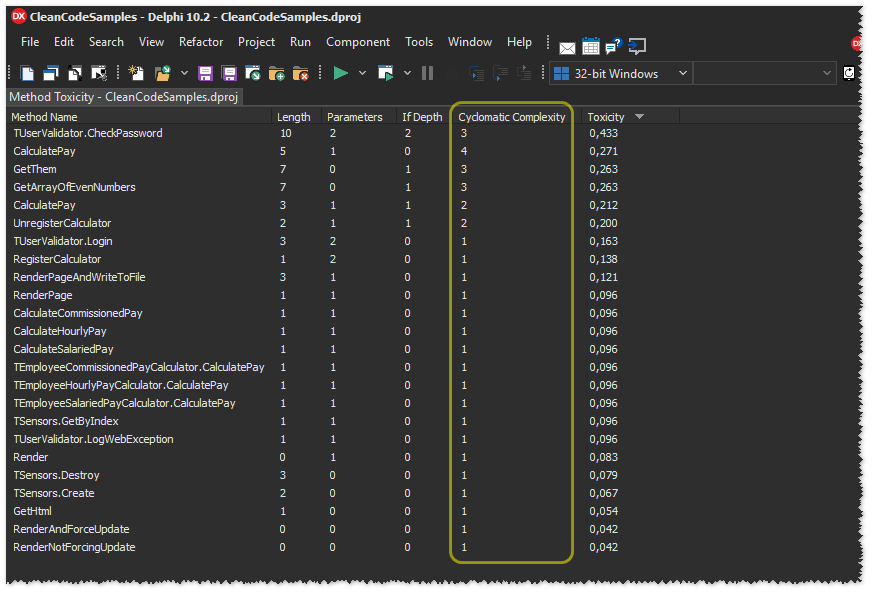Sort by the Method Name column header

pyautogui.click(x=140, y=117)
